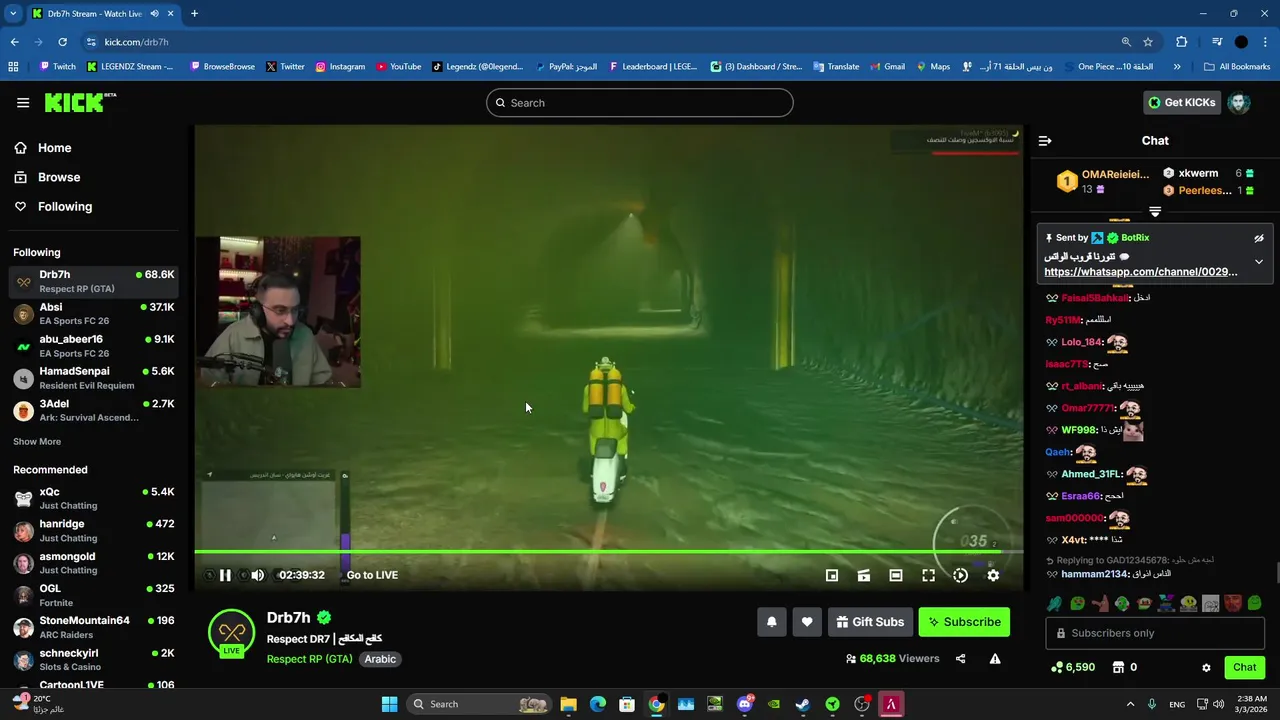Open the user profile avatar menu

[x=1239, y=103]
